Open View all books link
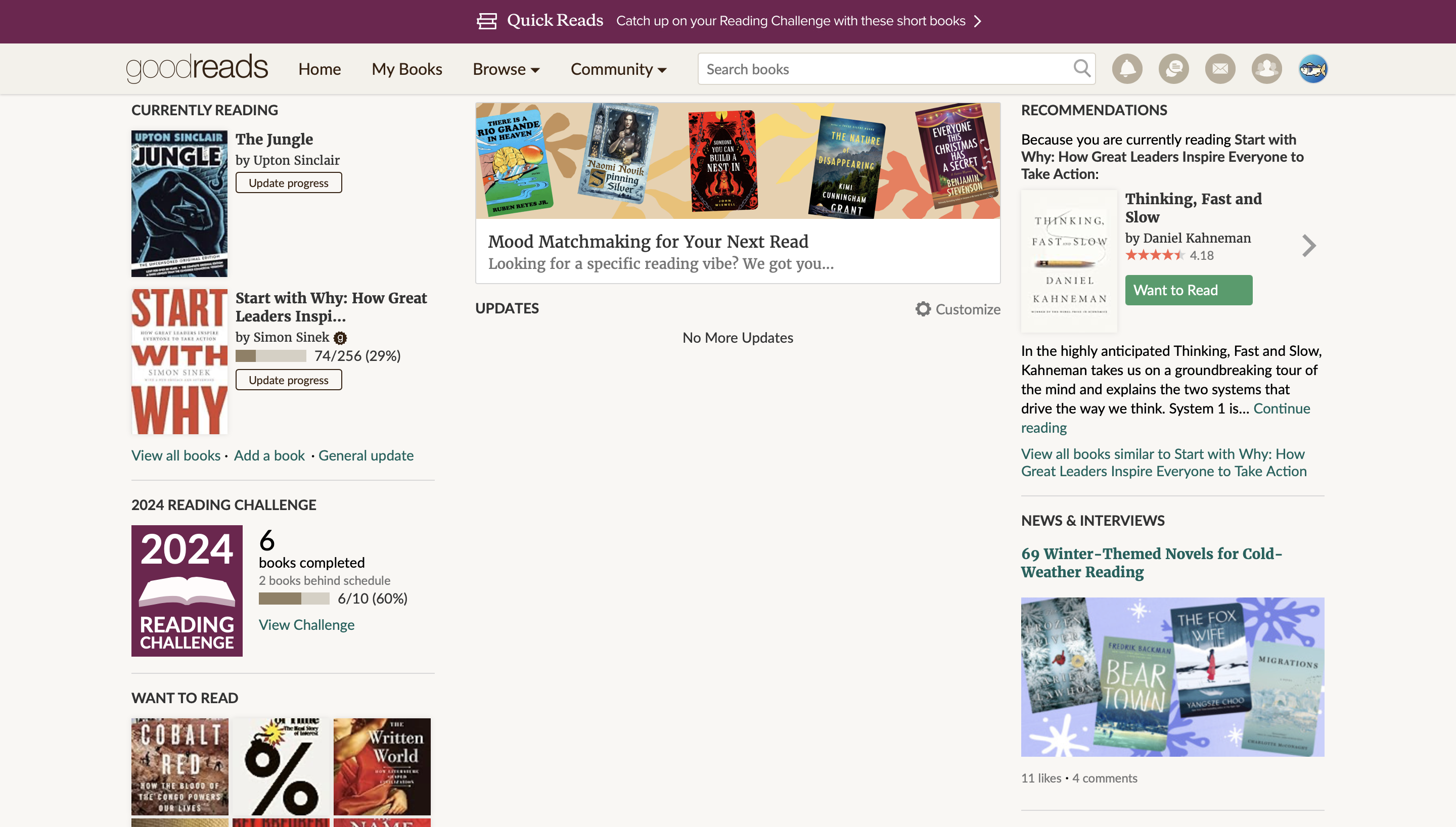The image size is (1456, 827). [176, 455]
